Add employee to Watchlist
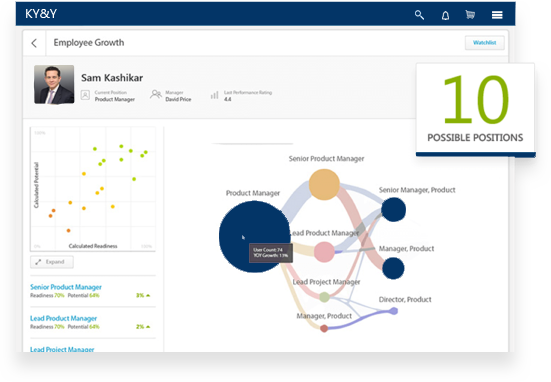The image size is (551, 382). point(485,43)
